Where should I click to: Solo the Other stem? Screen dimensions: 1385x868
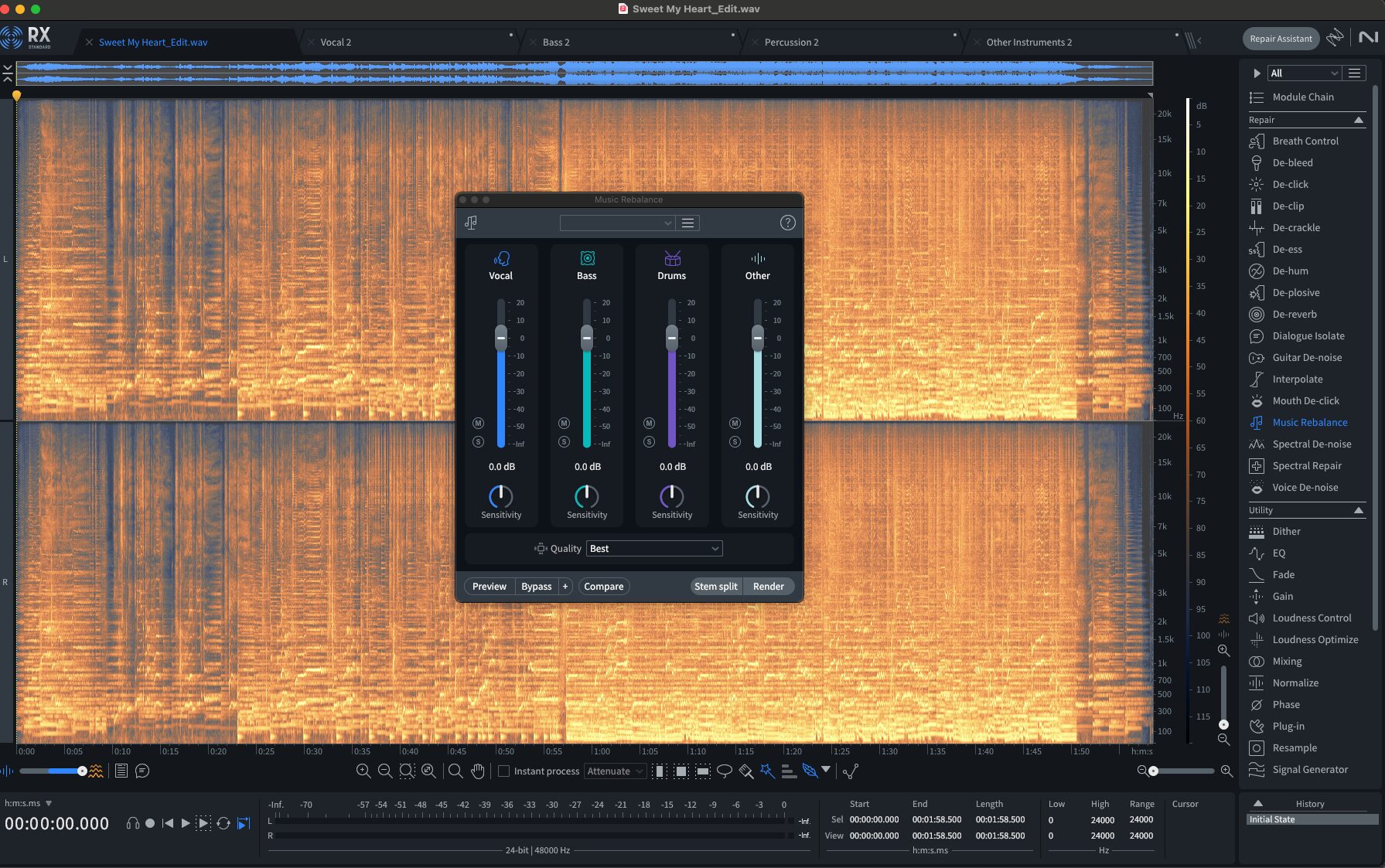click(735, 442)
